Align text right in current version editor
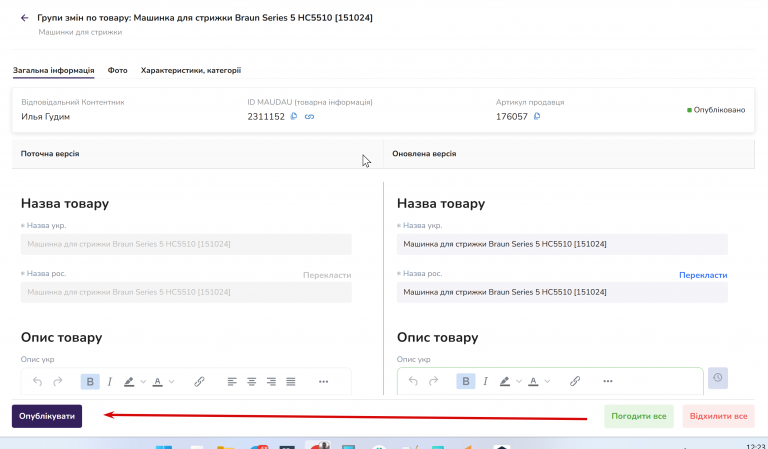768x449 pixels. (271, 381)
